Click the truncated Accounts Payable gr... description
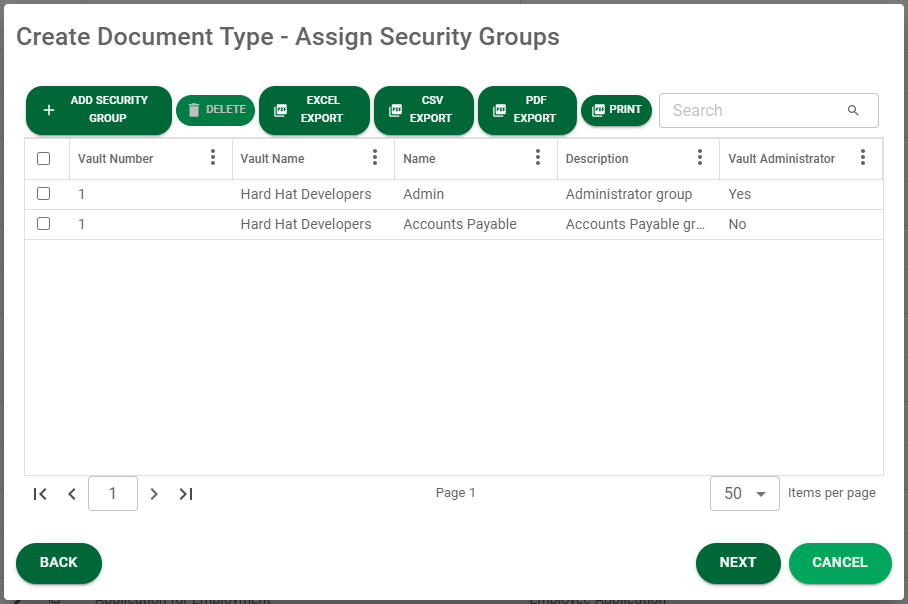Viewport: 908px width, 604px height. click(x=635, y=224)
